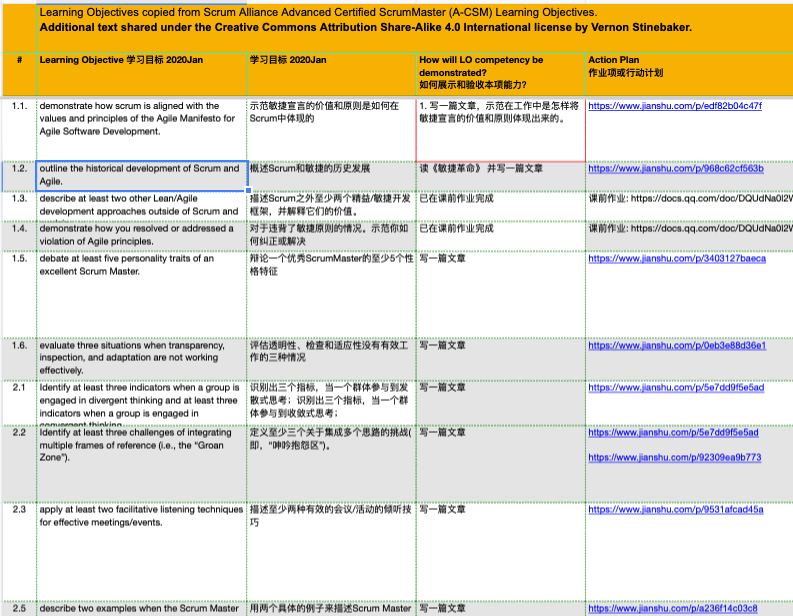Select cell '描述Scrum之外至少两个精益/敏捷开发框架'
The width and height of the screenshot is (793, 616).
pyautogui.click(x=331, y=206)
